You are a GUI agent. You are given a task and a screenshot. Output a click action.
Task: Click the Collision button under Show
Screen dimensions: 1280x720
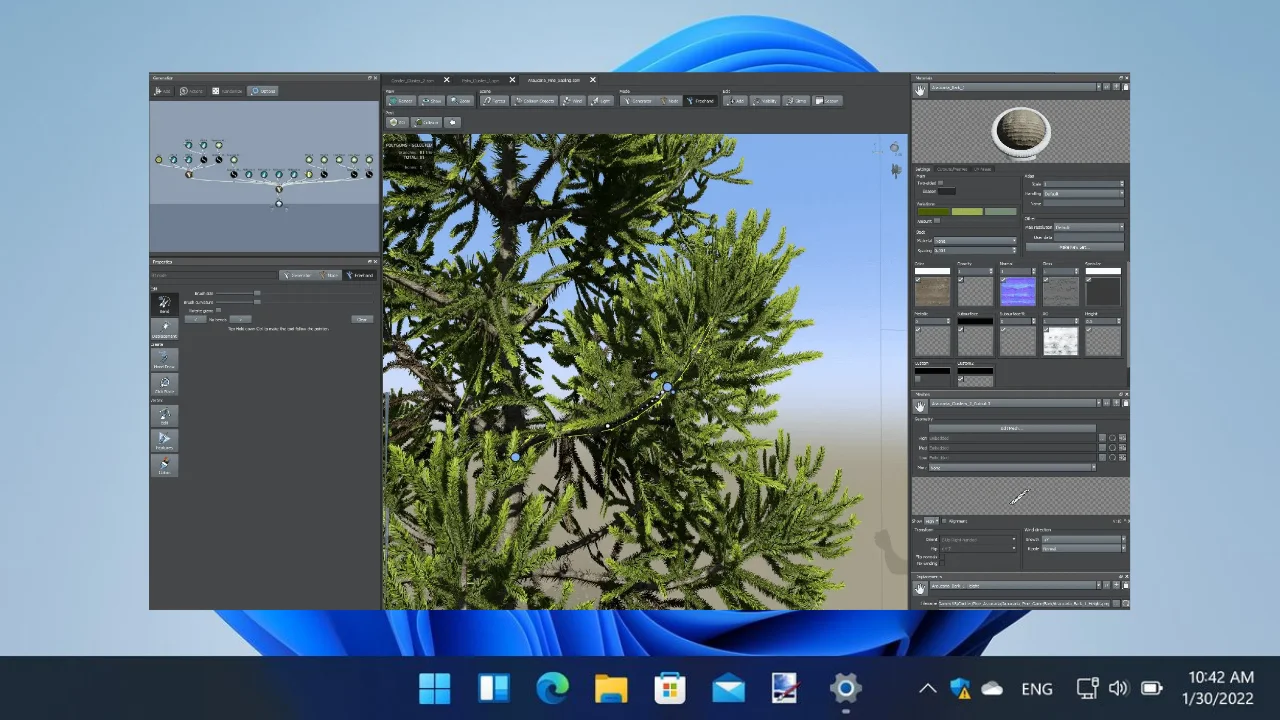426,122
